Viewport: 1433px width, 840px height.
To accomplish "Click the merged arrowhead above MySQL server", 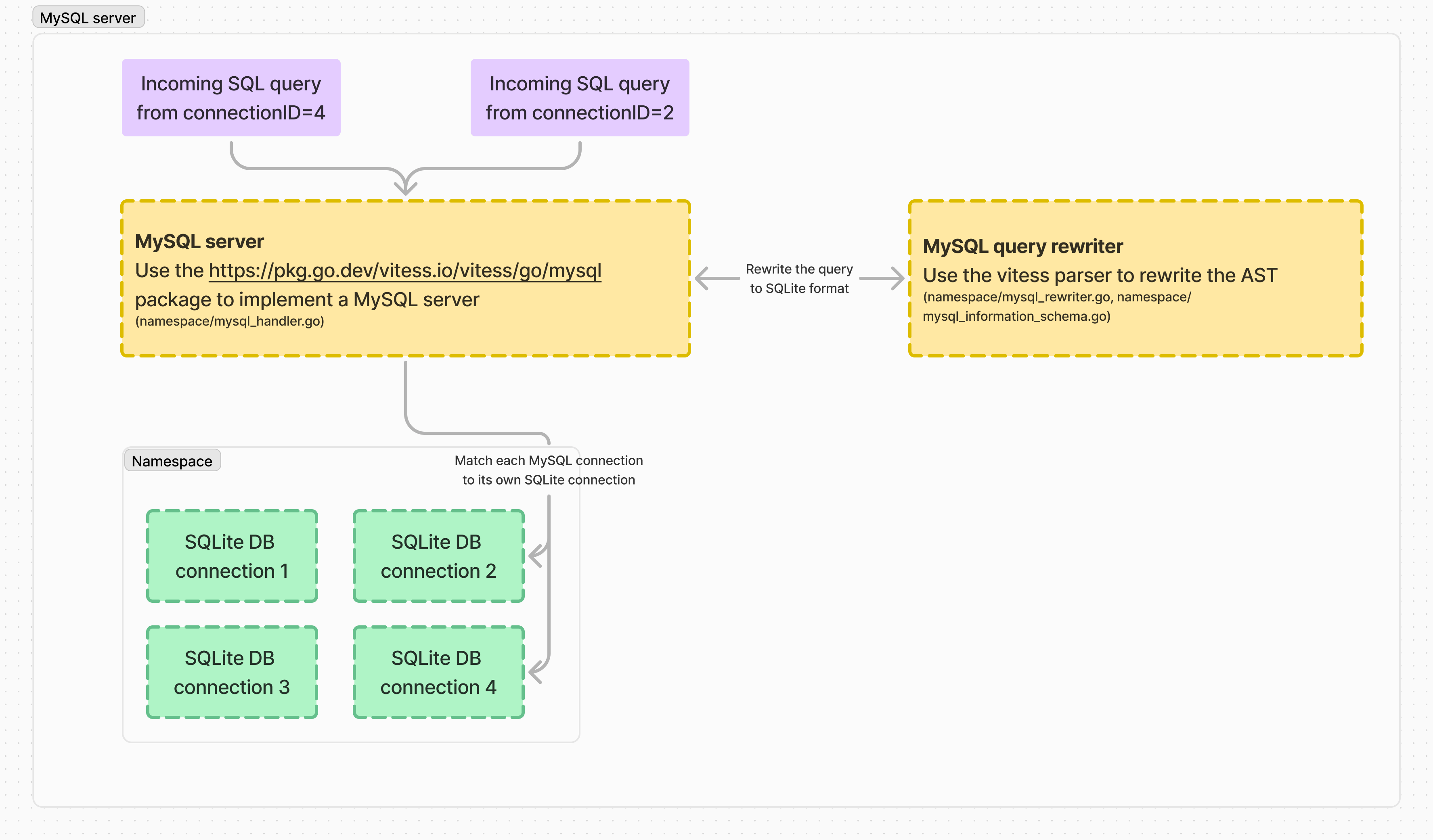I will point(405,189).
